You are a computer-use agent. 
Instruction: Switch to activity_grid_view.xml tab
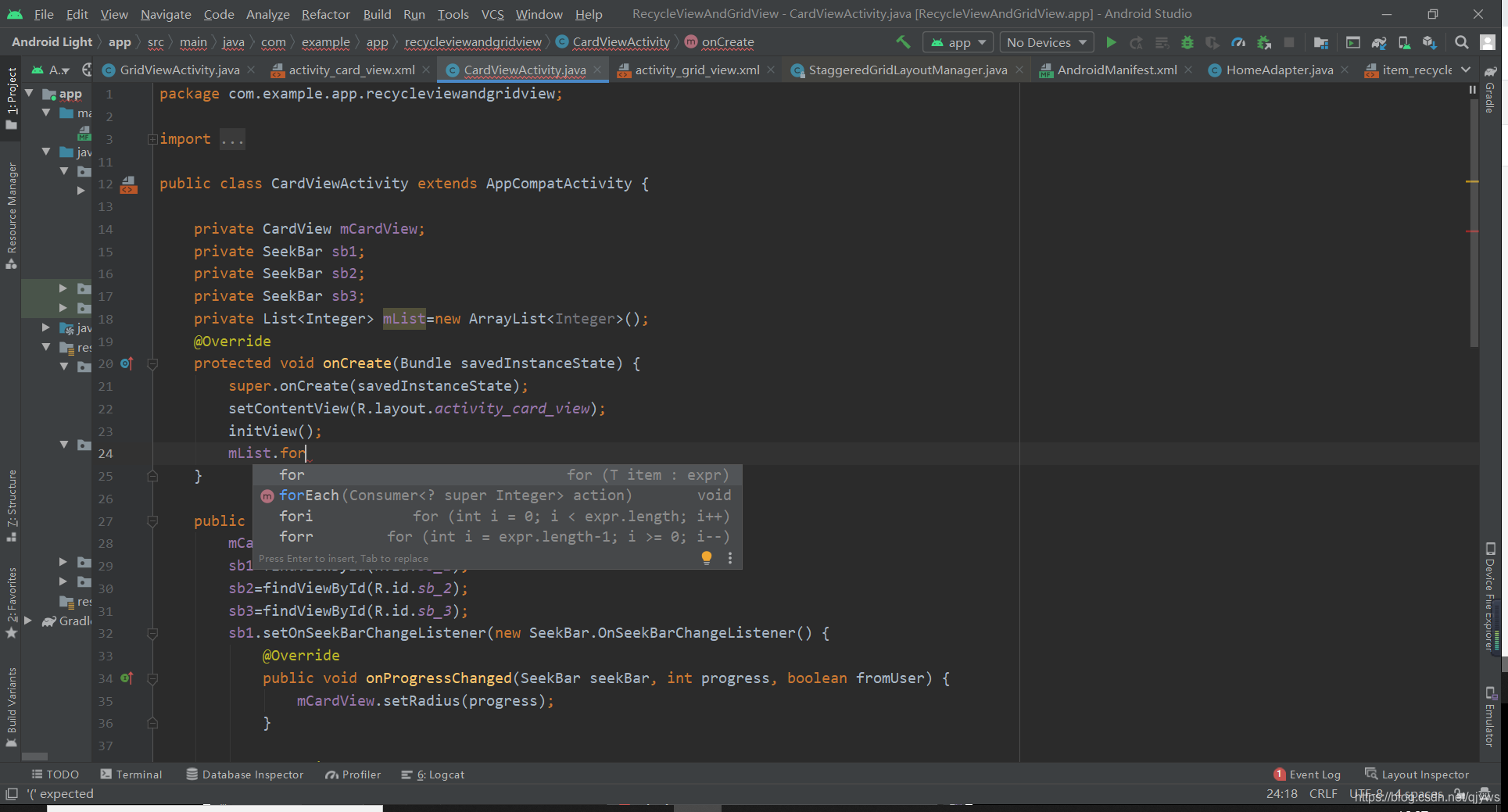[x=697, y=70]
